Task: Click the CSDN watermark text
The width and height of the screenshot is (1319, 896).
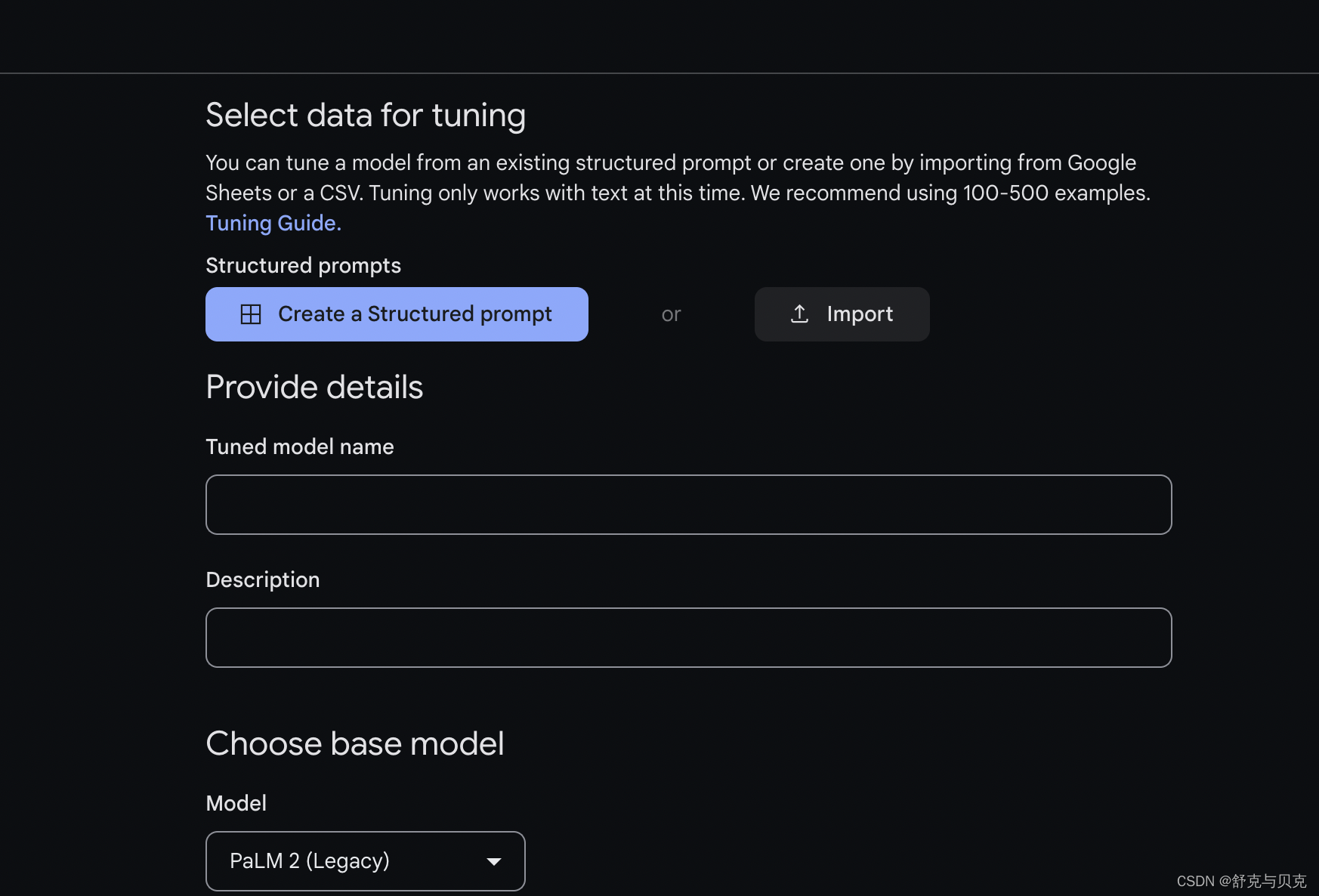Action: [x=1241, y=881]
